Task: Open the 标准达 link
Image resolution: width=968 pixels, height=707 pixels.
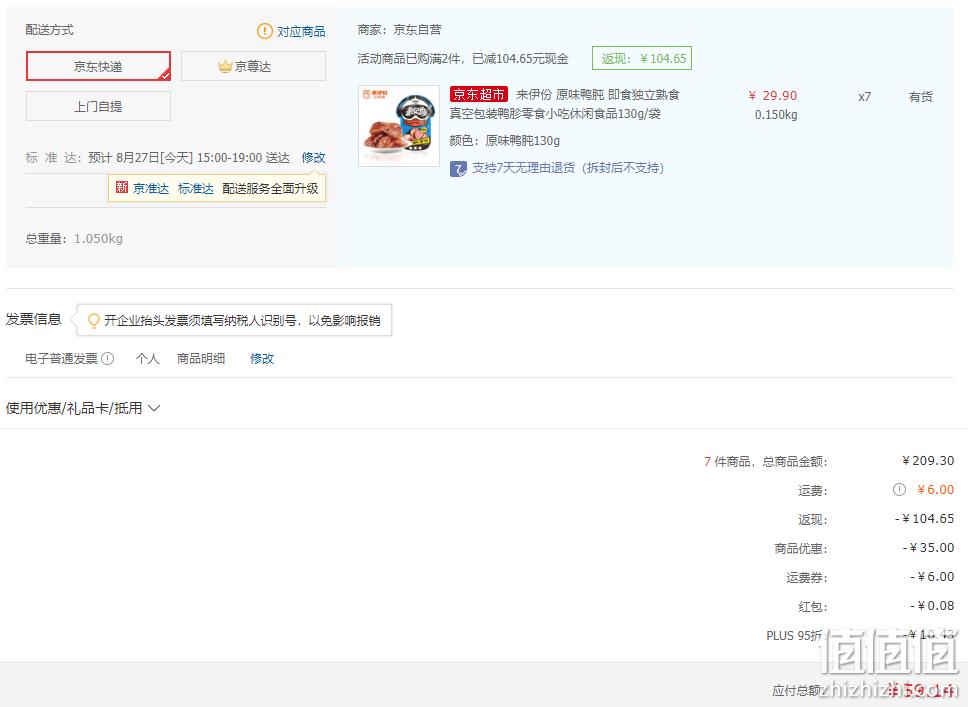Action: (x=196, y=188)
